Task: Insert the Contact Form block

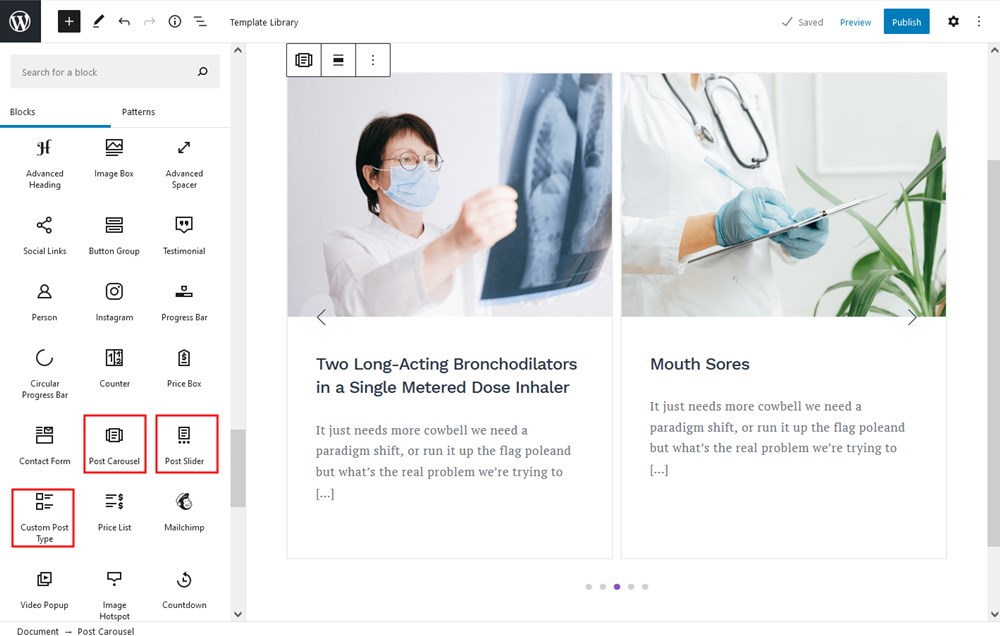Action: [45, 445]
